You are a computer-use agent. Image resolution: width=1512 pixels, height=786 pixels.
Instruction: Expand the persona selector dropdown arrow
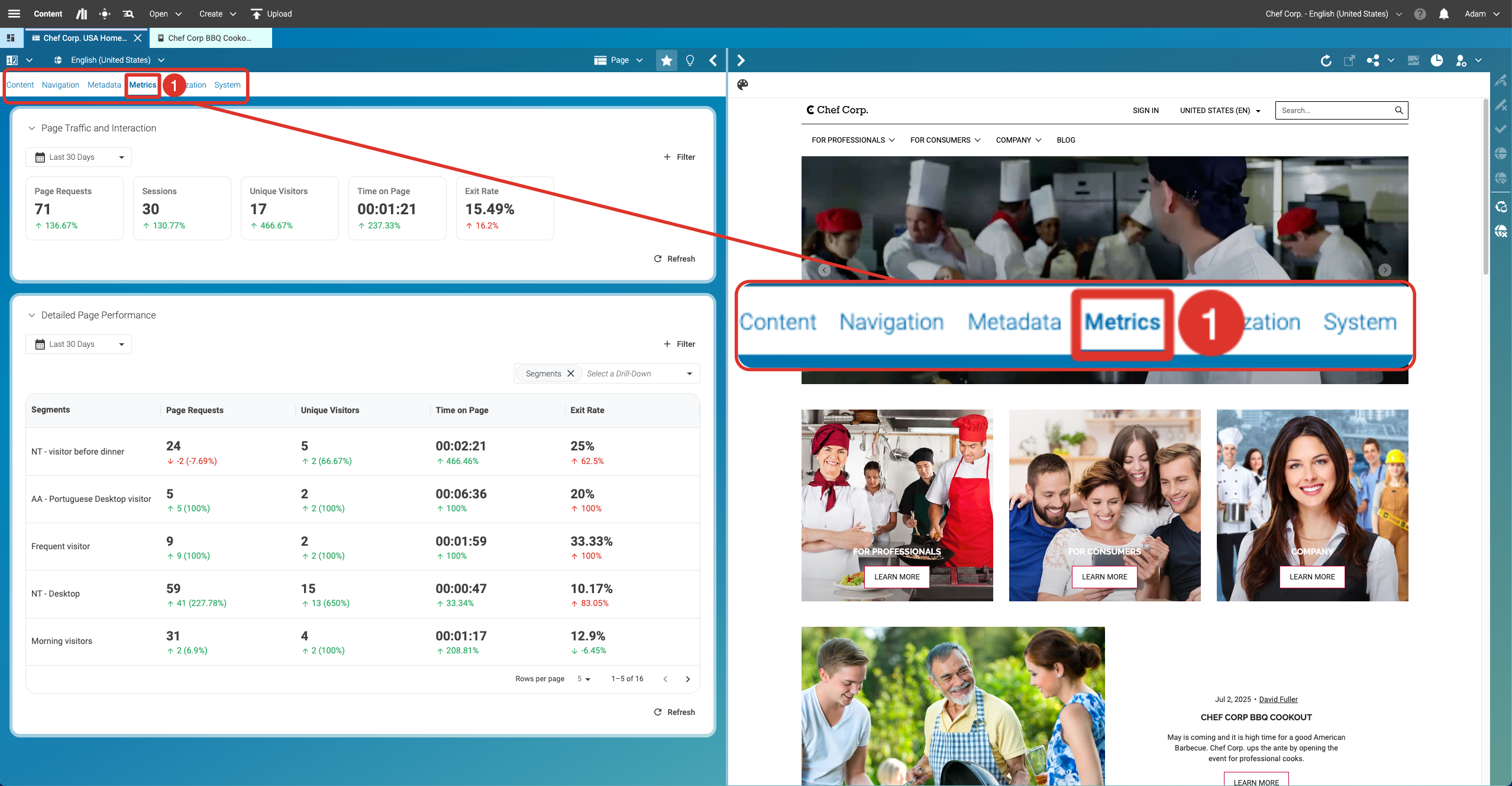(1478, 60)
